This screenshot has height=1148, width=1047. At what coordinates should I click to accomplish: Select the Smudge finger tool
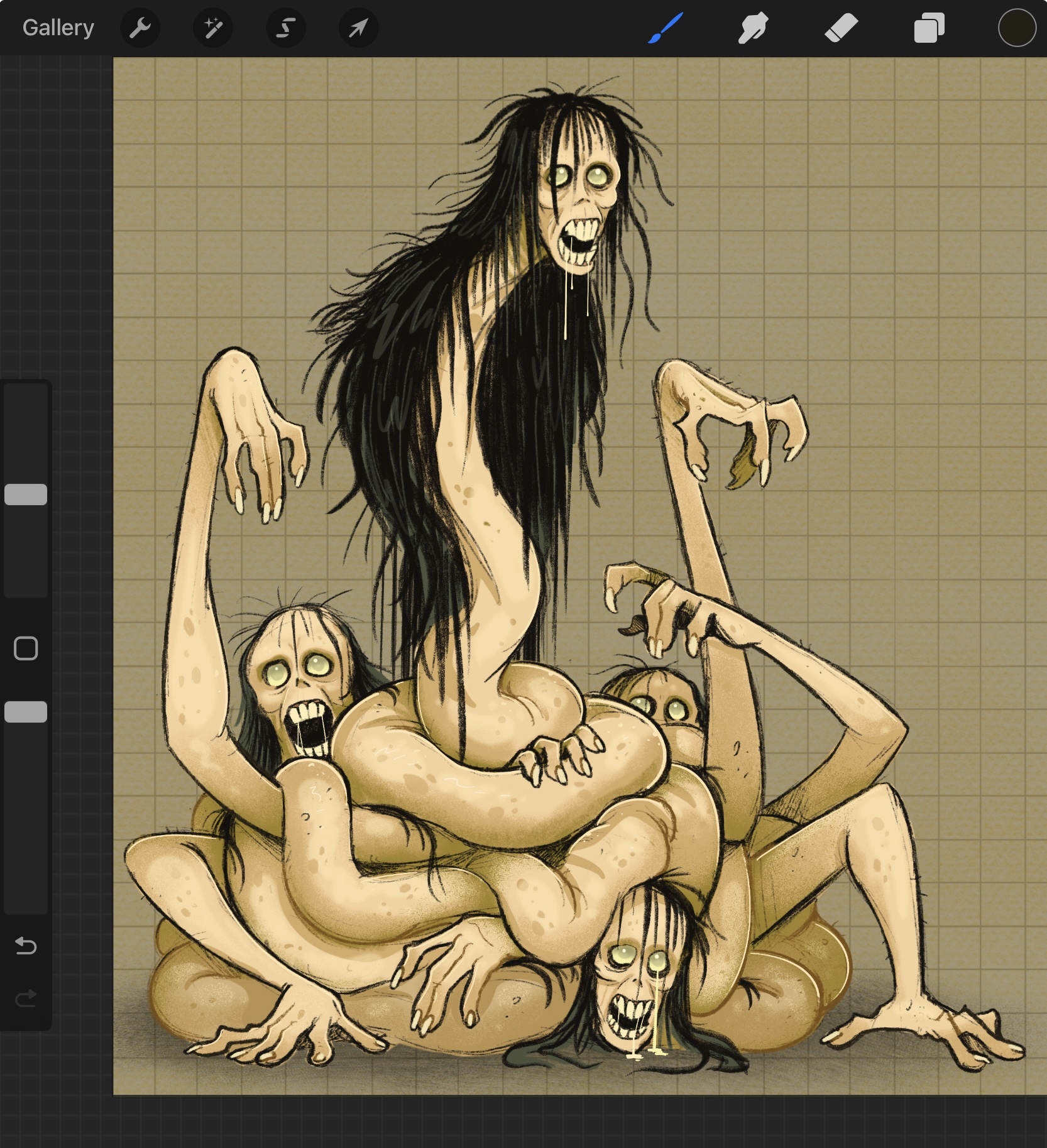coord(753,28)
